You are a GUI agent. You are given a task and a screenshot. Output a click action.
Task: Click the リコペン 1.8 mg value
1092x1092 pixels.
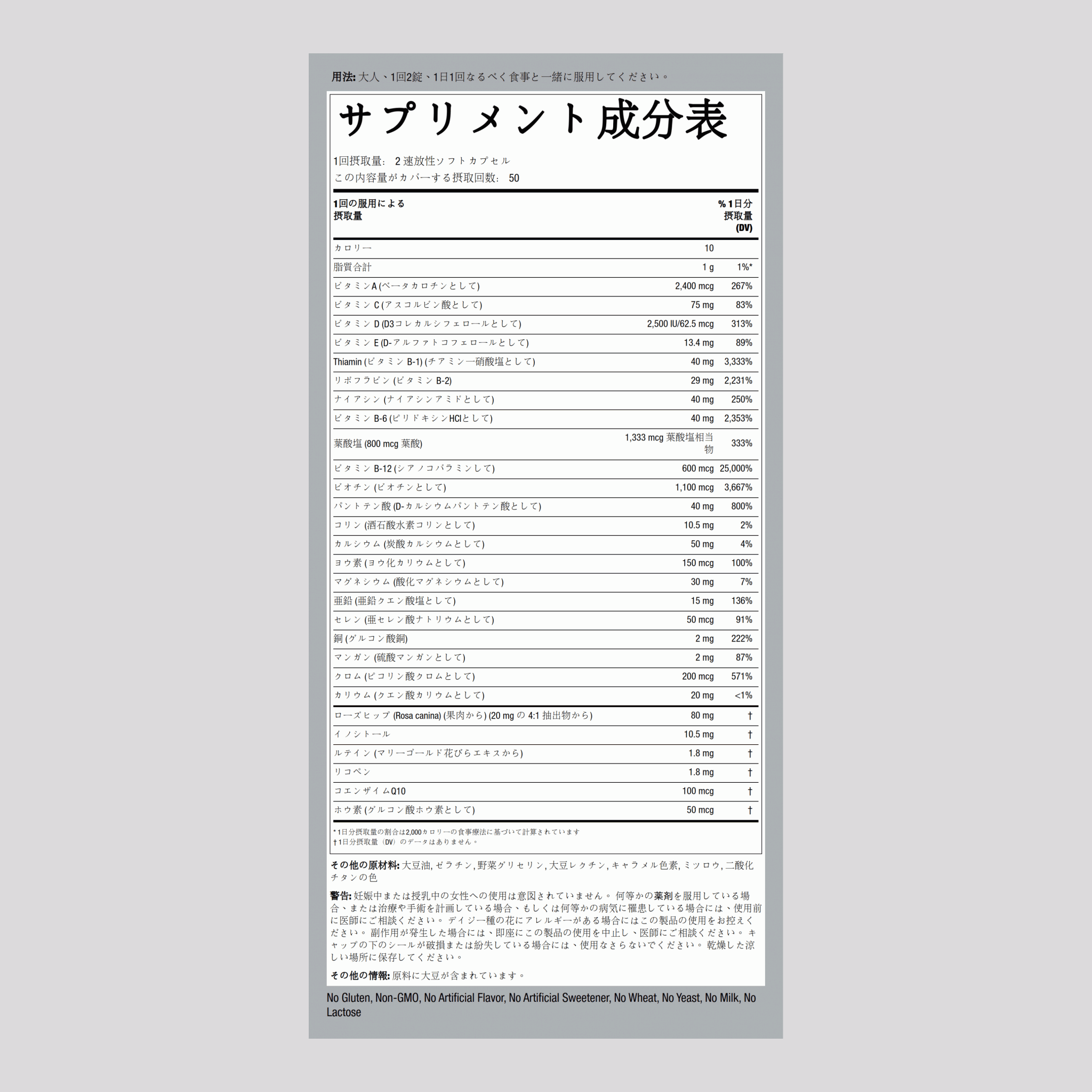(701, 772)
